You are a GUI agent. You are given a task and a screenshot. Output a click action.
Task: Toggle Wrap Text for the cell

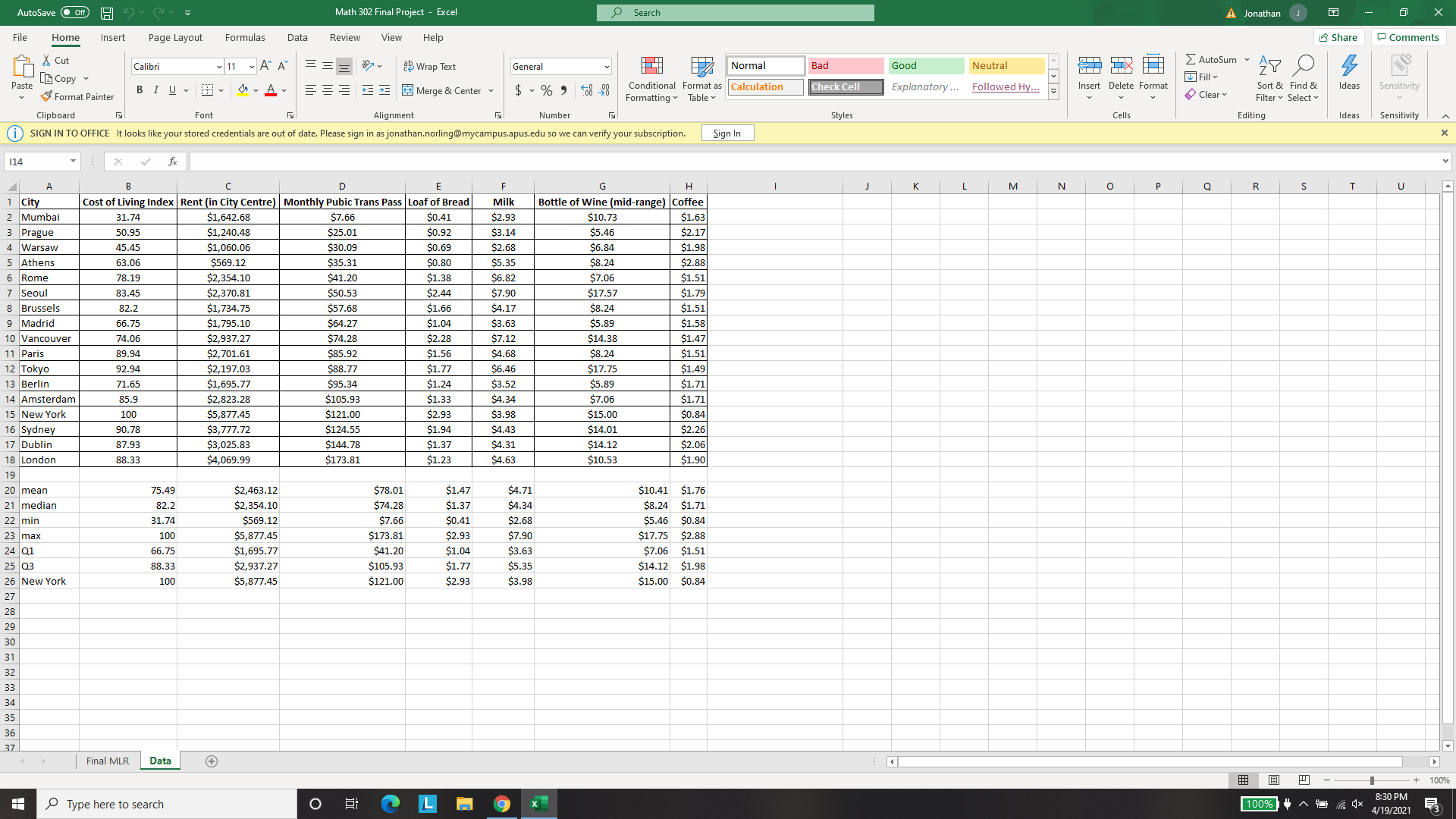tap(429, 66)
